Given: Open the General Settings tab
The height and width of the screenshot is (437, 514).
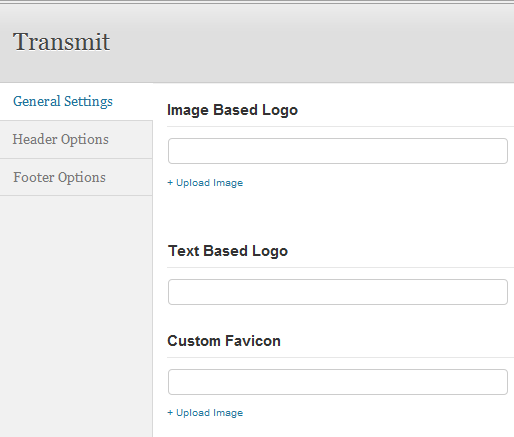Looking at the screenshot, I should (x=63, y=101).
